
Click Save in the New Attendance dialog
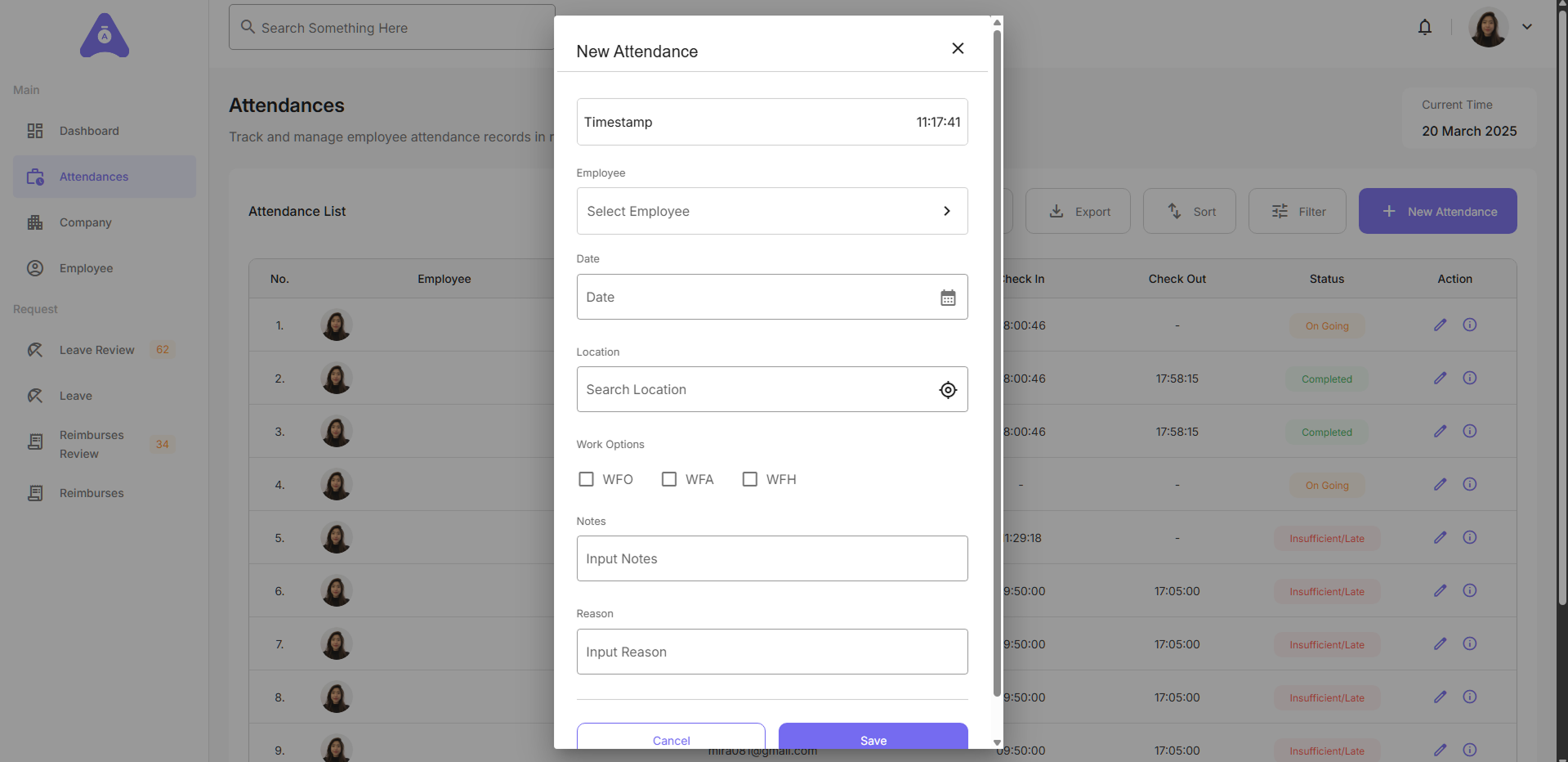873,737
